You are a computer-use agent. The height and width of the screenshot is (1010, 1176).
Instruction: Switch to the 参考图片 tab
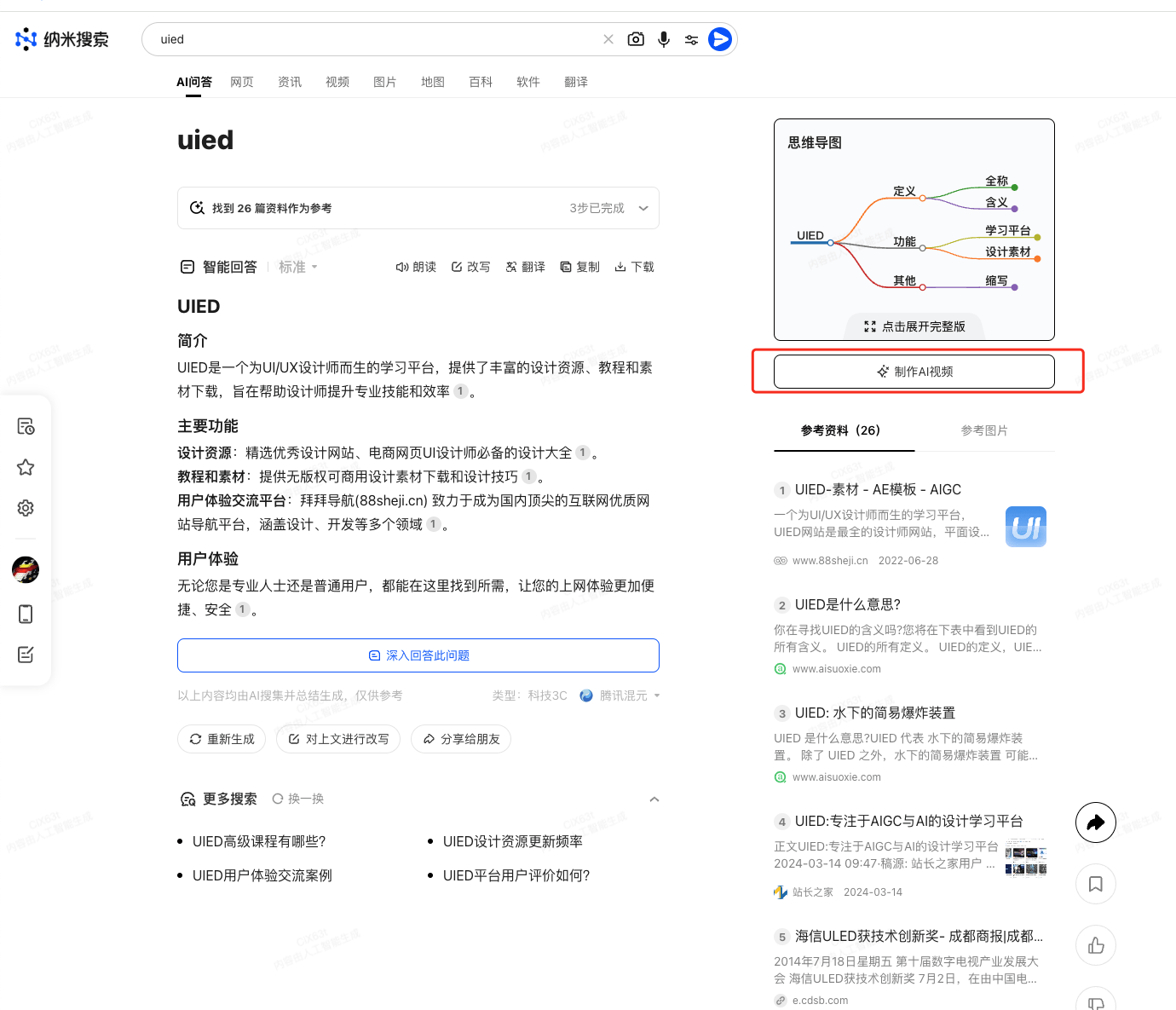(x=984, y=430)
